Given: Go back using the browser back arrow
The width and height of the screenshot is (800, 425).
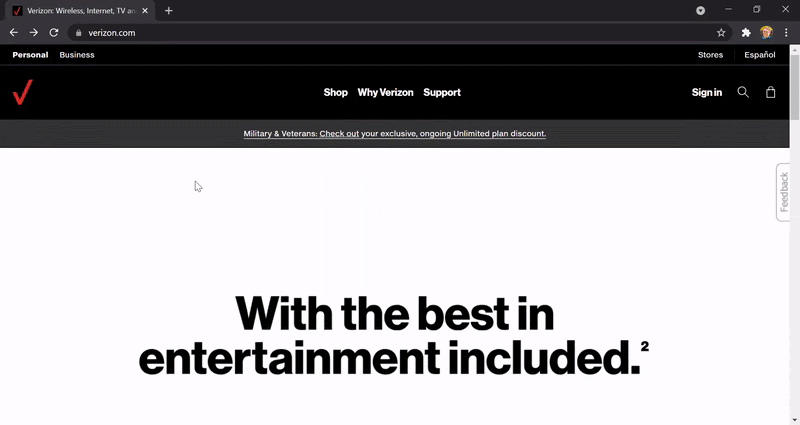Looking at the screenshot, I should tap(14, 33).
